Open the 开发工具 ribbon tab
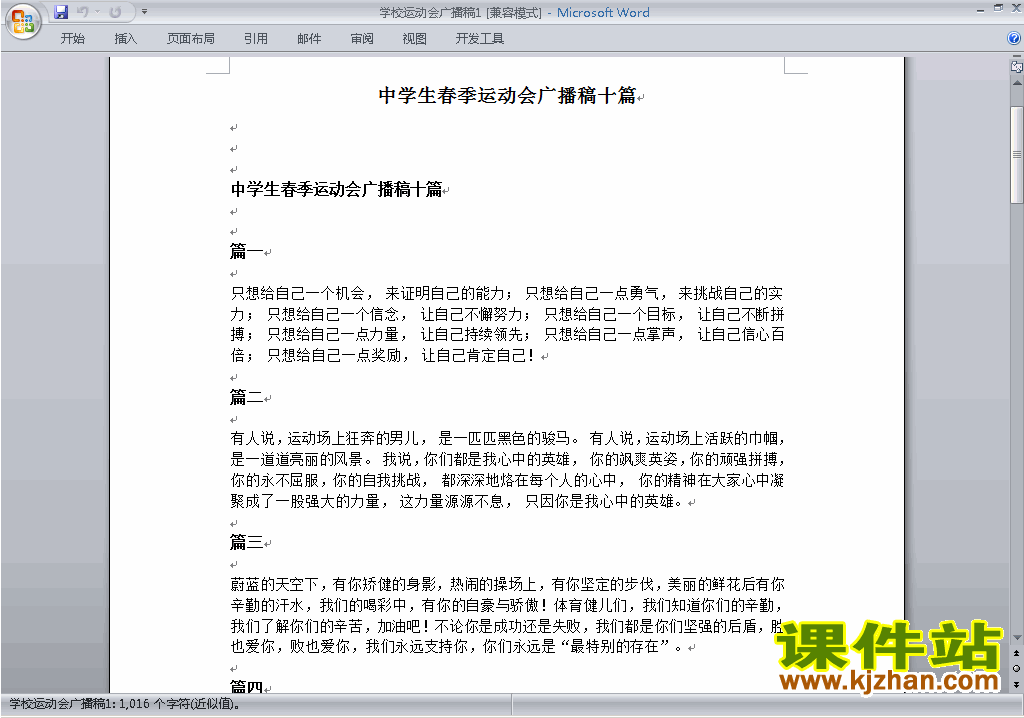The width and height of the screenshot is (1024, 718). click(x=480, y=39)
